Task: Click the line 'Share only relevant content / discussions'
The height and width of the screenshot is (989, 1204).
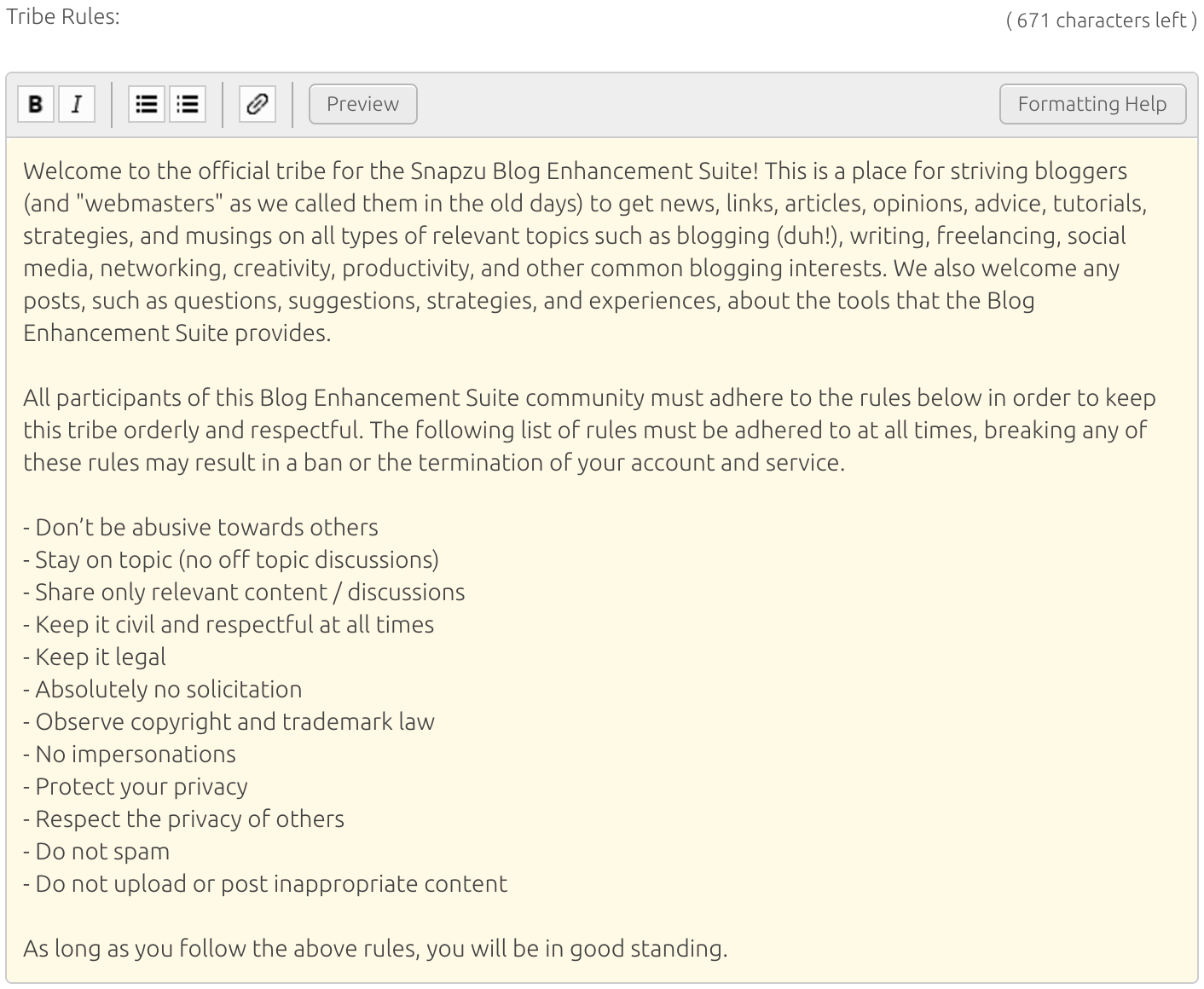Action: [x=244, y=592]
